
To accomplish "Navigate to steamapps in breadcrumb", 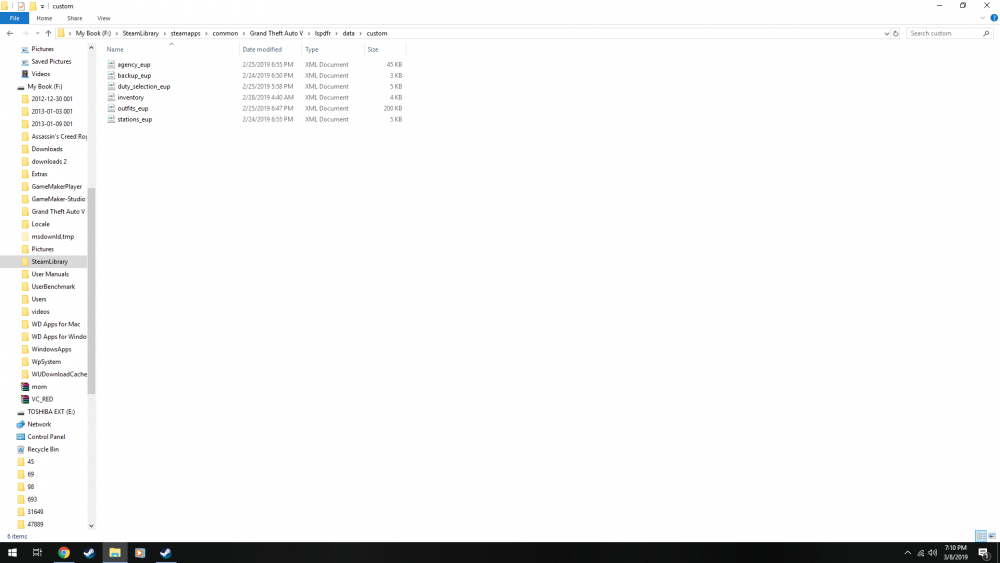I will (x=185, y=33).
